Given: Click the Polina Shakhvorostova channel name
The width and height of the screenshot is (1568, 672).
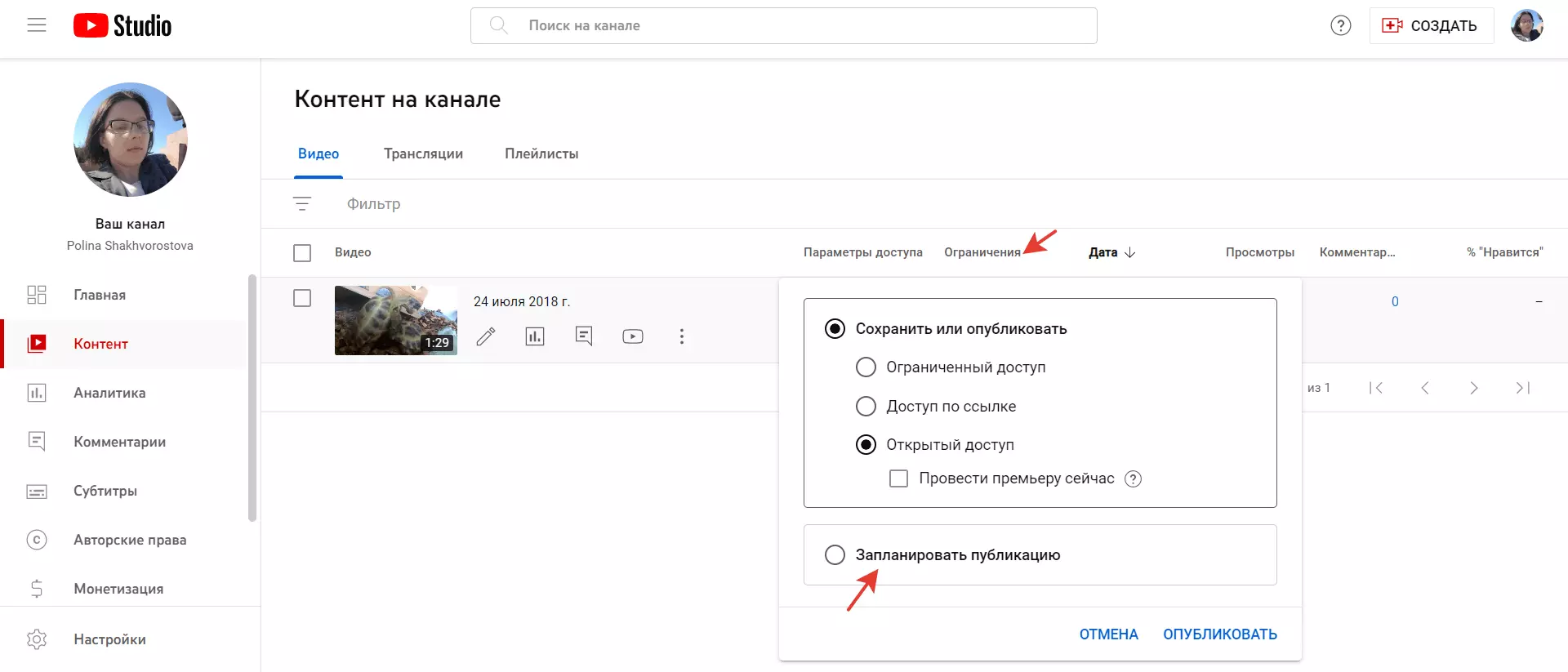Looking at the screenshot, I should click(x=130, y=246).
